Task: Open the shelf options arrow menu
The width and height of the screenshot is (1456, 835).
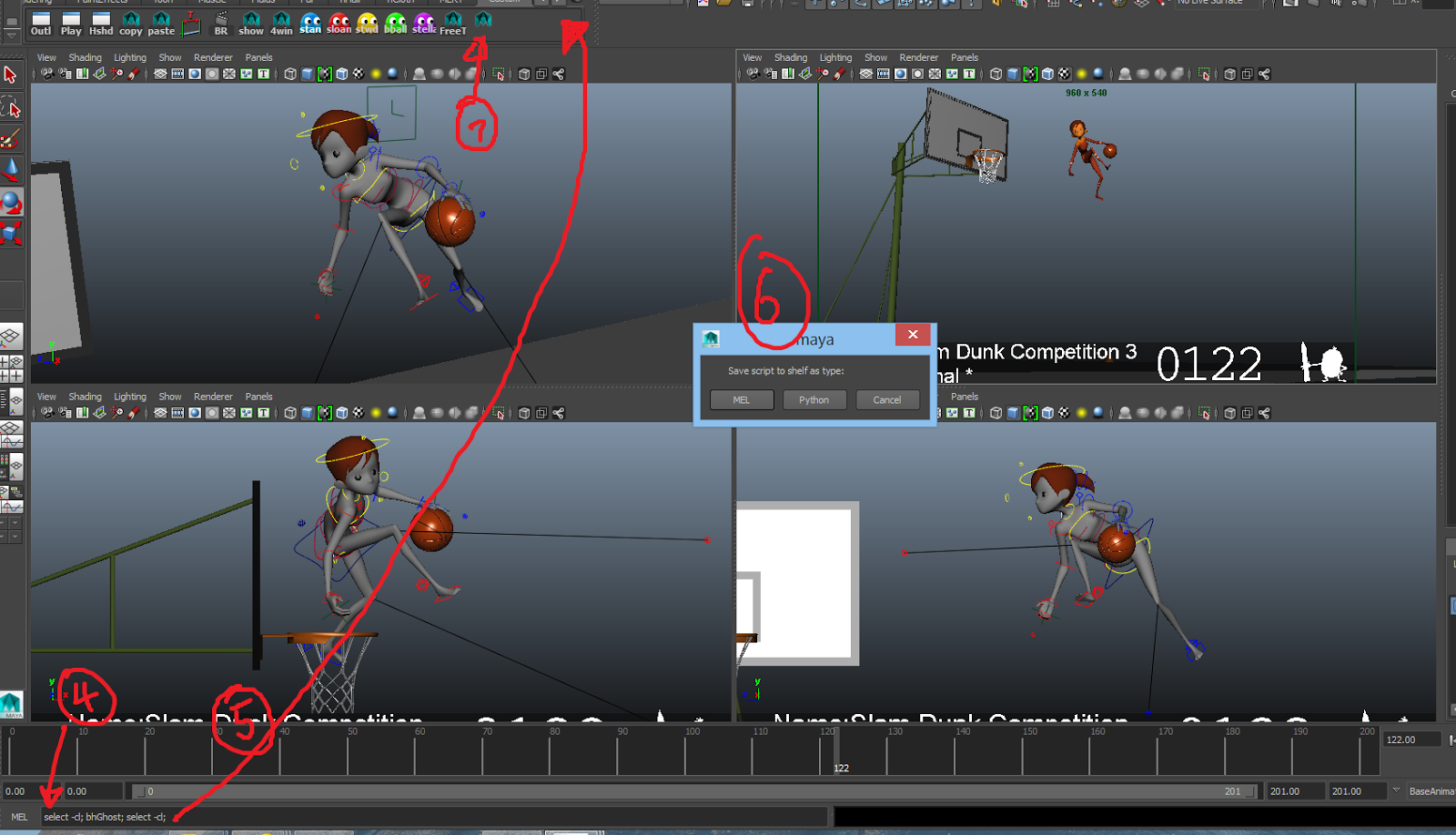Action: 11,35
